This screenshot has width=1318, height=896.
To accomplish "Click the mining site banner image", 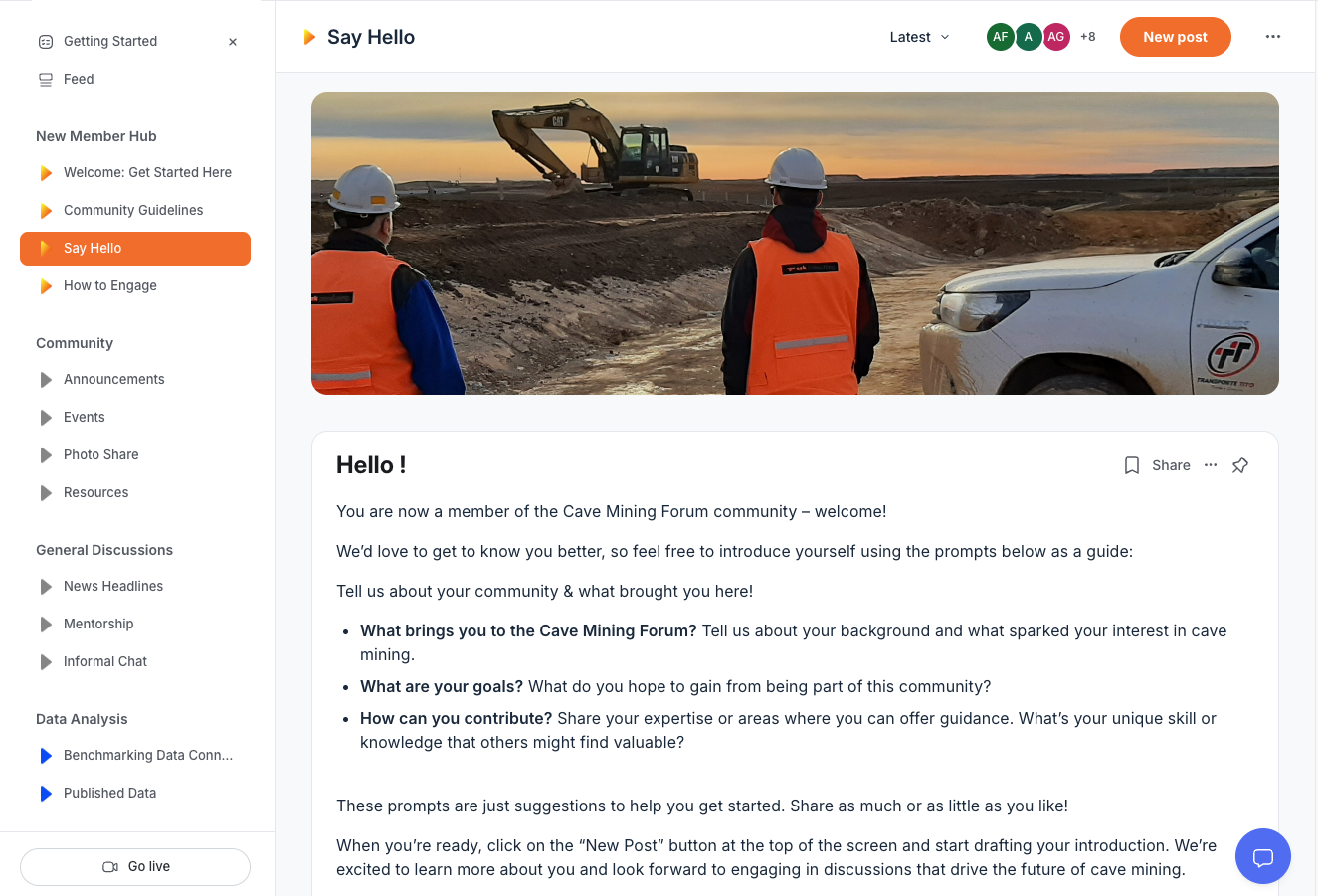I will coord(795,244).
